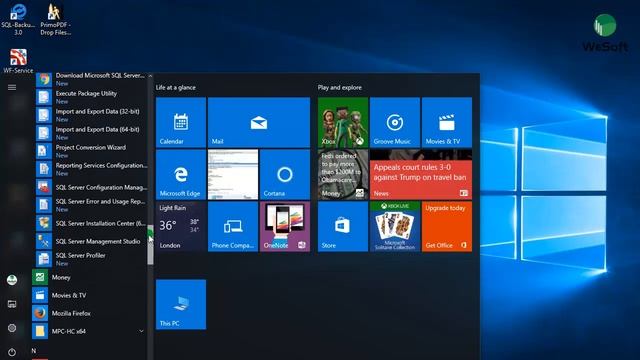Click the letter N section header

[34, 351]
